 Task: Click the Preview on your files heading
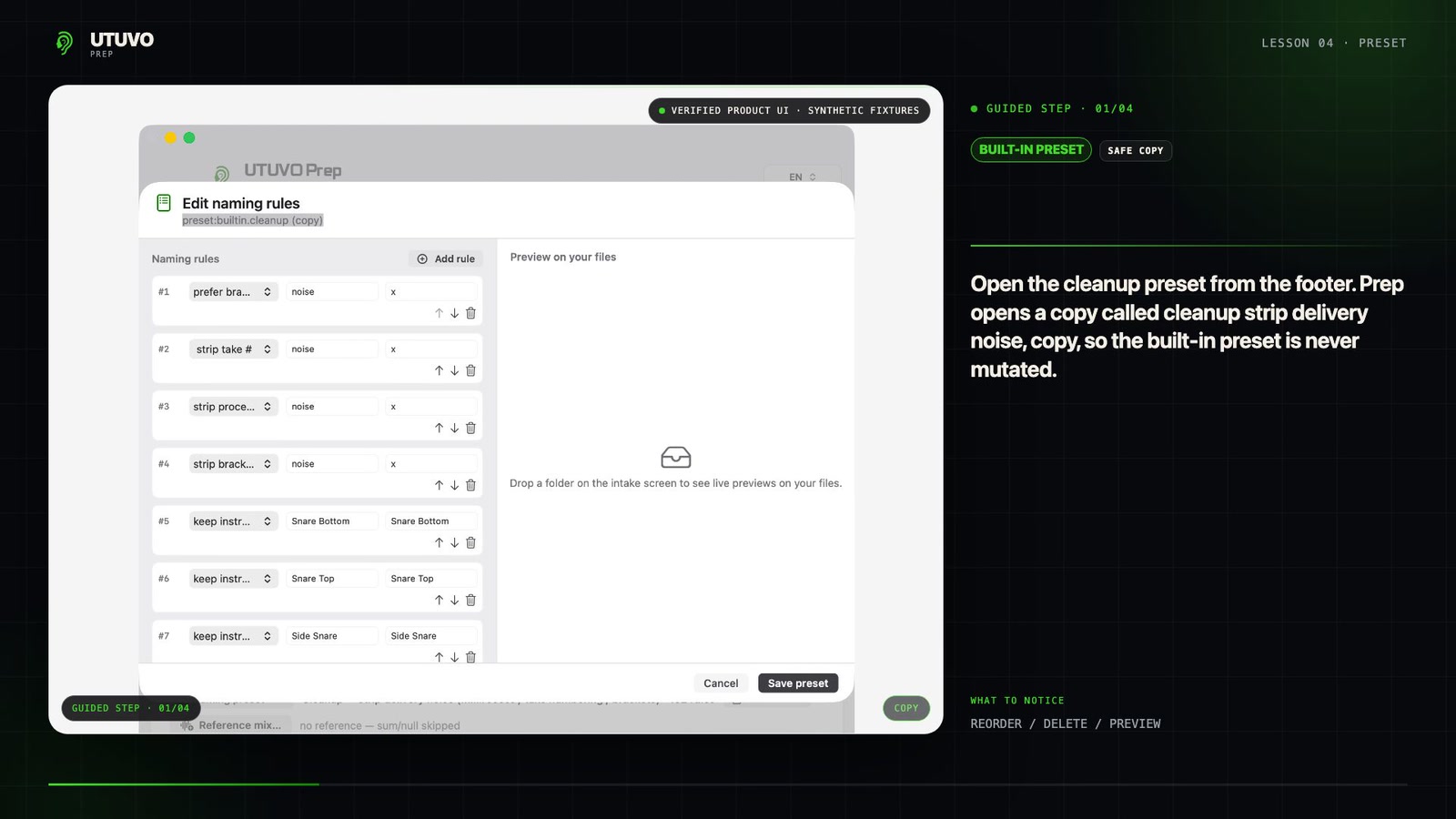563,258
